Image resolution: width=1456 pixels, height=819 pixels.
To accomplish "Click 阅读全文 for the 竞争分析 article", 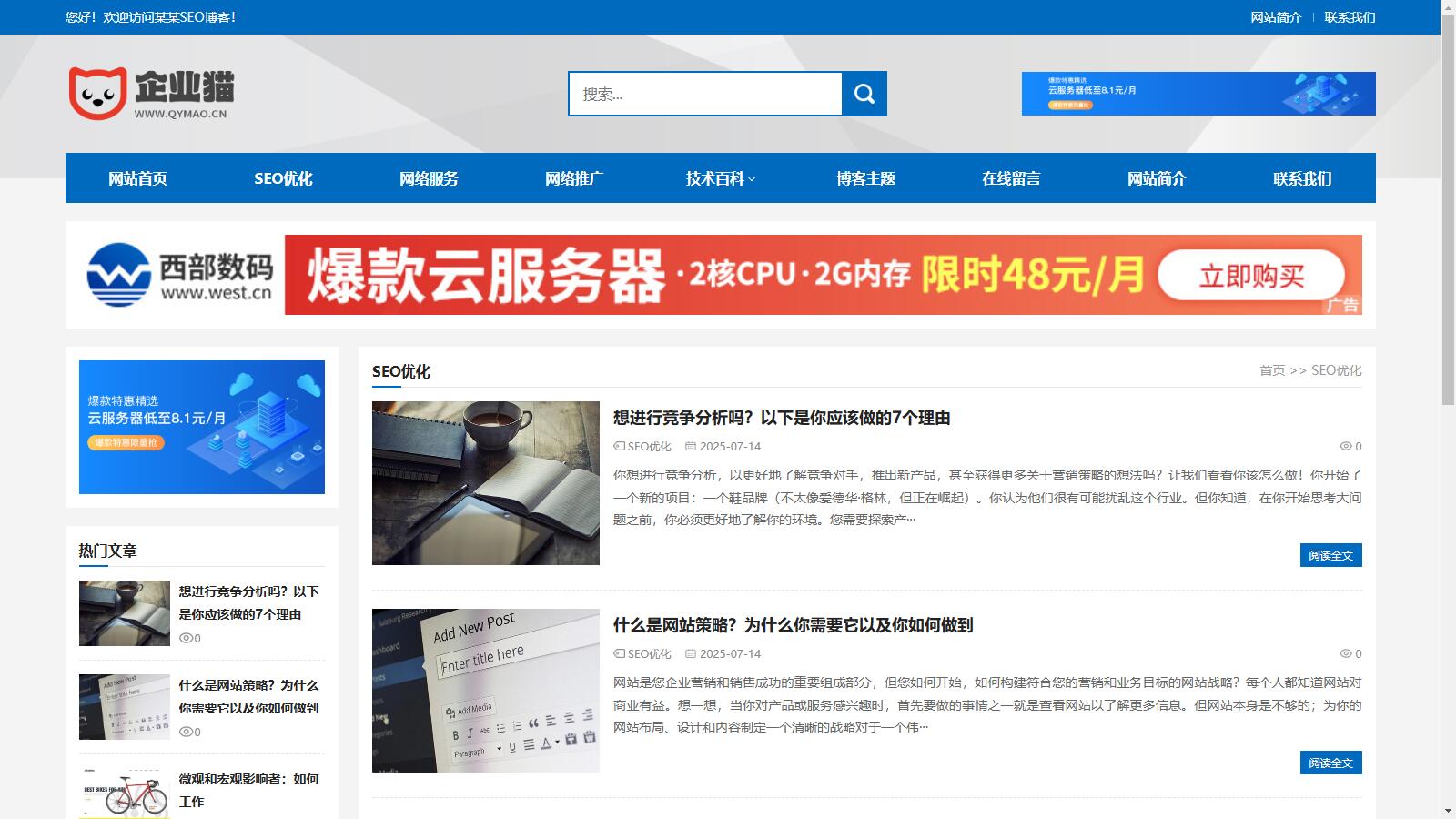I will point(1330,555).
